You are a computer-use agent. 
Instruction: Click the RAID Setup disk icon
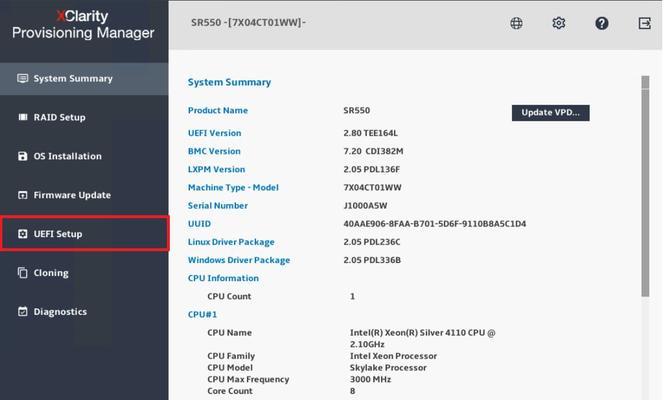click(x=22, y=117)
